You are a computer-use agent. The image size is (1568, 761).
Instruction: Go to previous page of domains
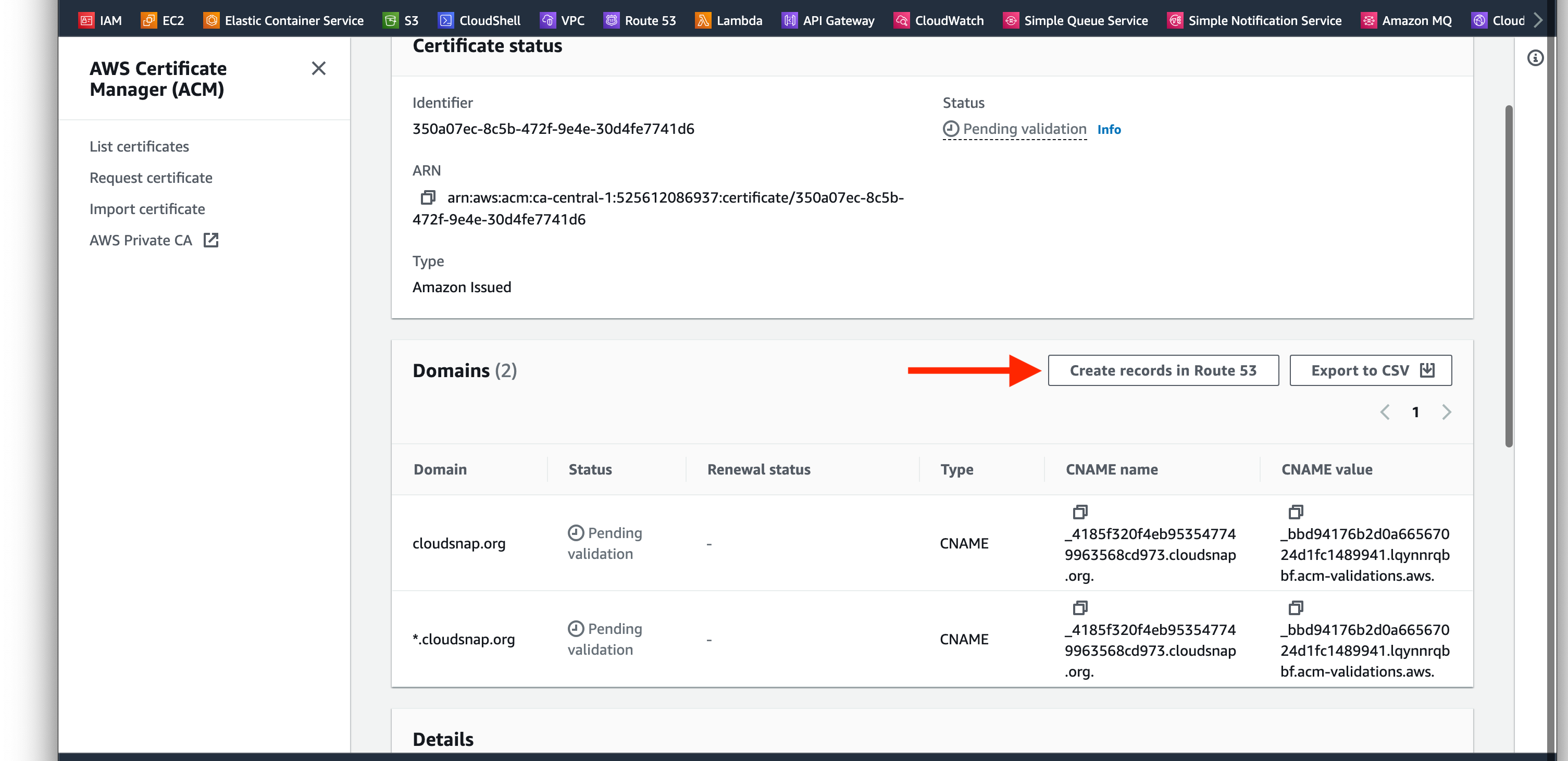[x=1385, y=412]
